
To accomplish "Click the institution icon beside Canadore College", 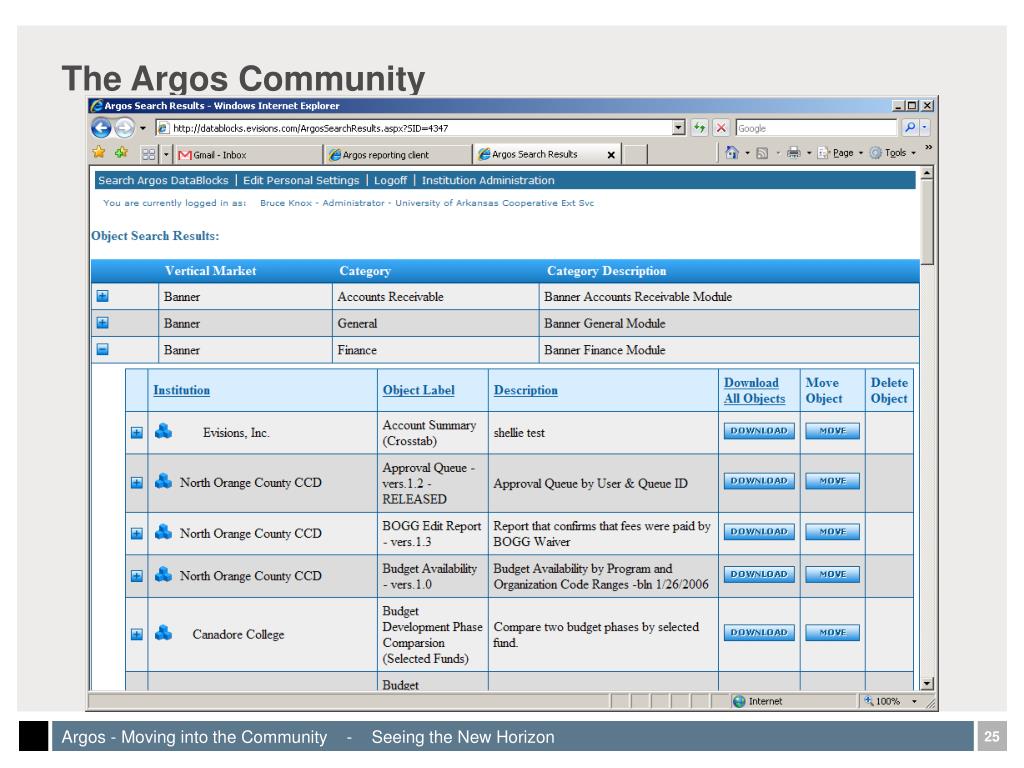I will (x=163, y=633).
